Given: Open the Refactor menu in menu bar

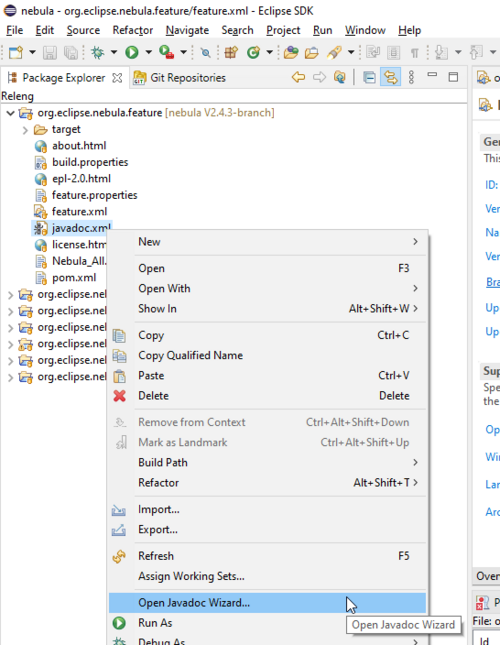Looking at the screenshot, I should coord(133,30).
